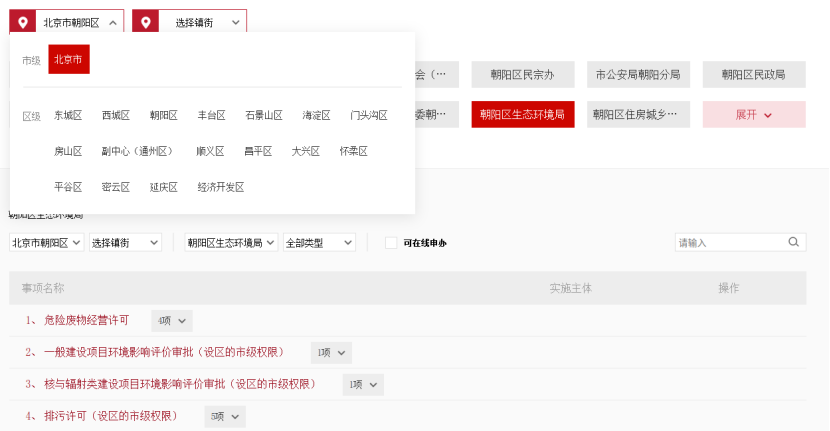Select the 朝阳区民宗办 department tab
830x431 pixels.
[523, 75]
